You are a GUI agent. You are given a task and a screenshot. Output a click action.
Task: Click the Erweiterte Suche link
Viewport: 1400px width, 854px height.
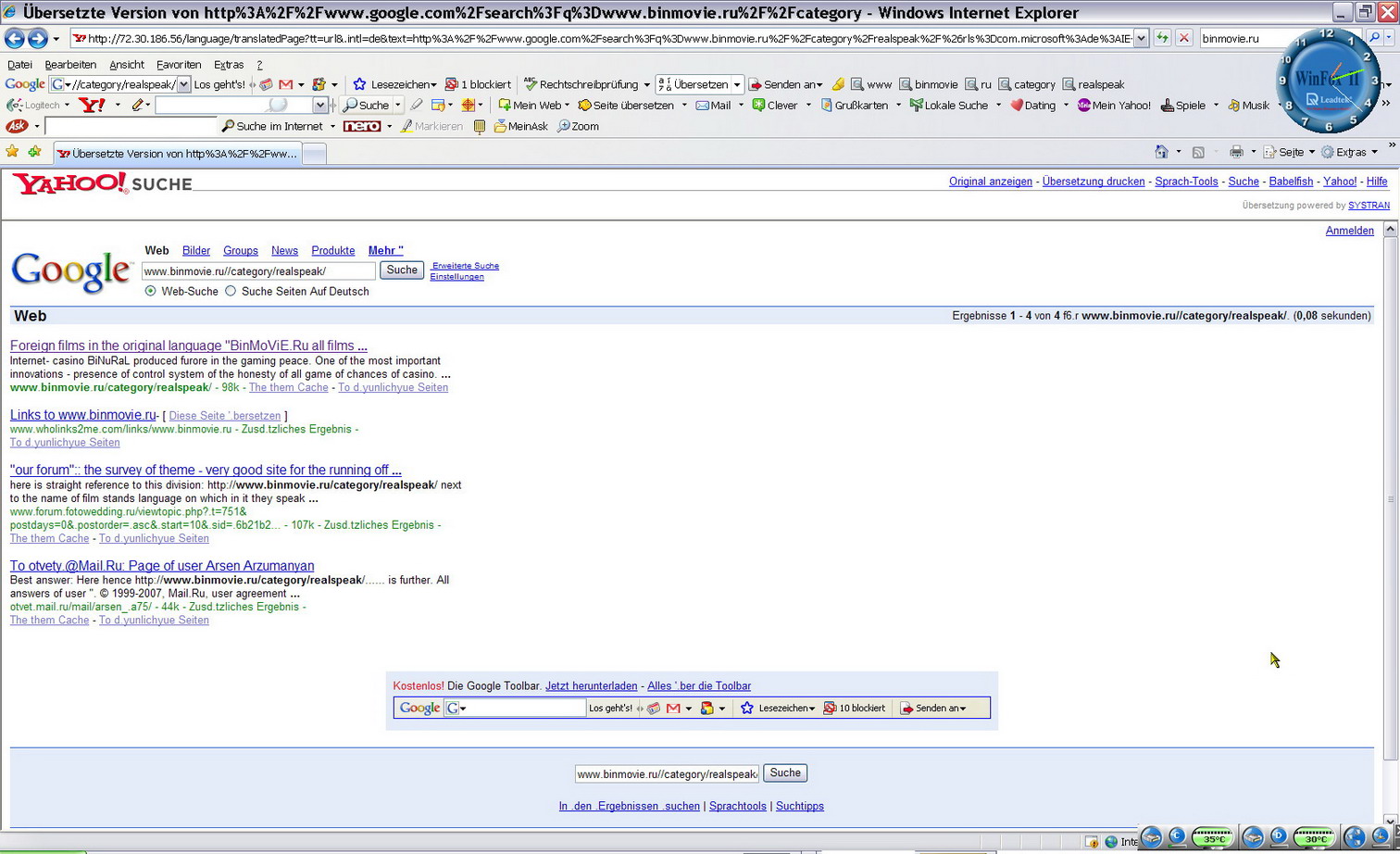465,266
